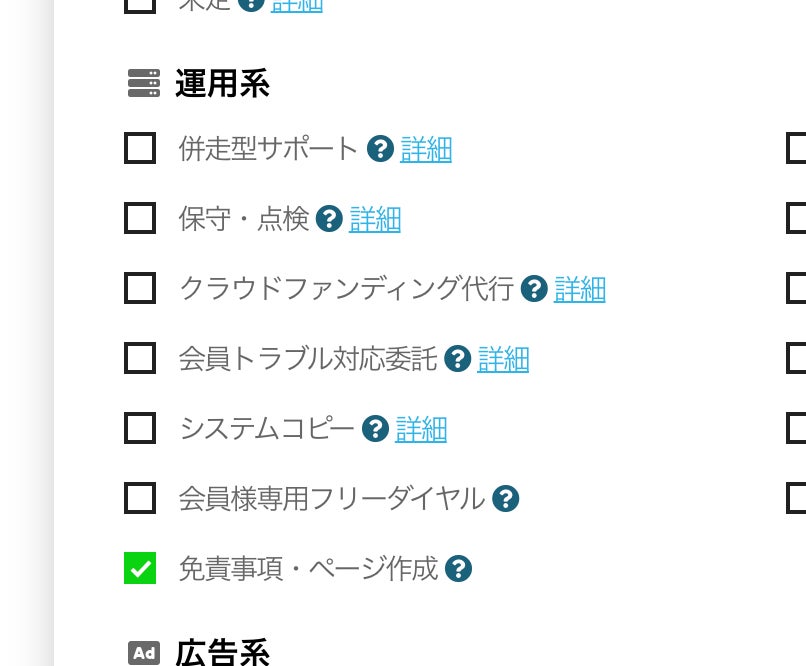Check the 保守・点検 option
This screenshot has height=666, width=806.
[x=140, y=218]
